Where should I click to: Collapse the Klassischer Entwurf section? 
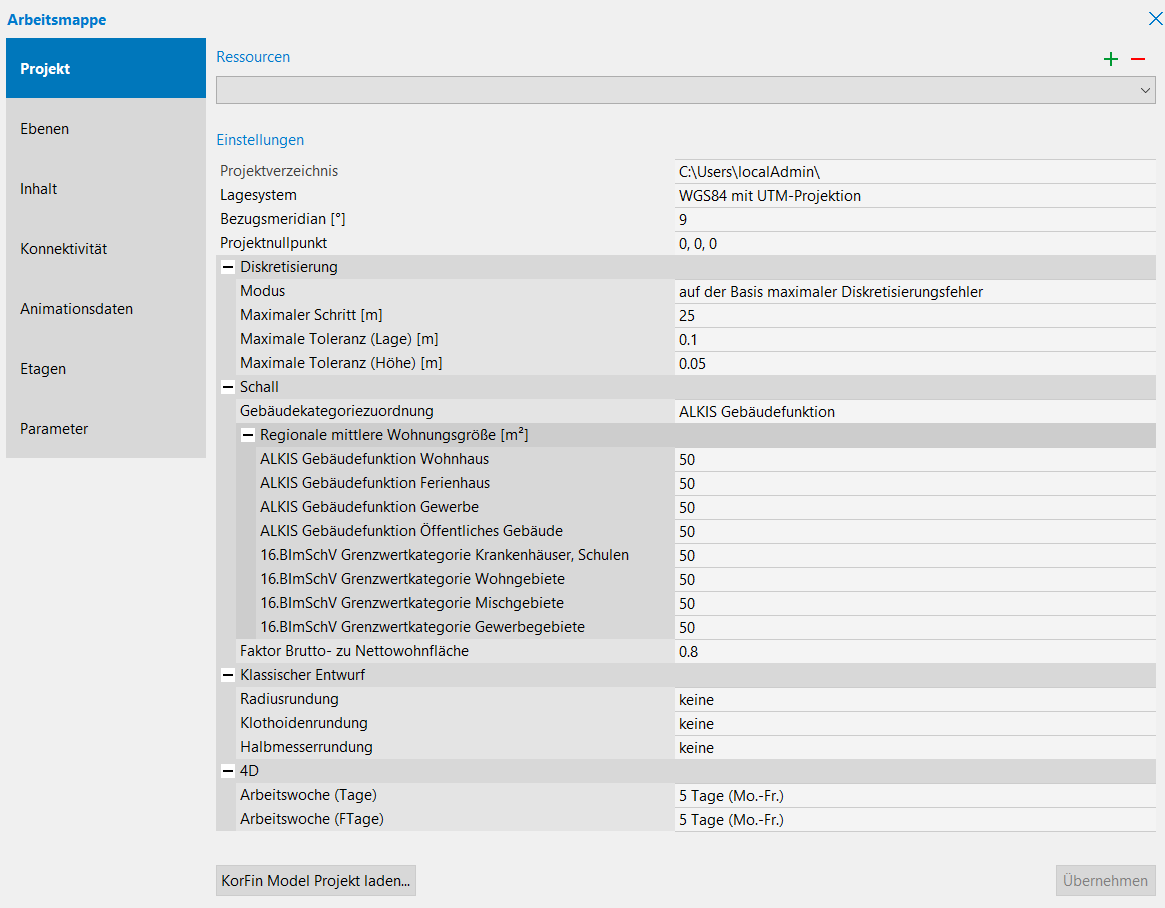click(227, 675)
